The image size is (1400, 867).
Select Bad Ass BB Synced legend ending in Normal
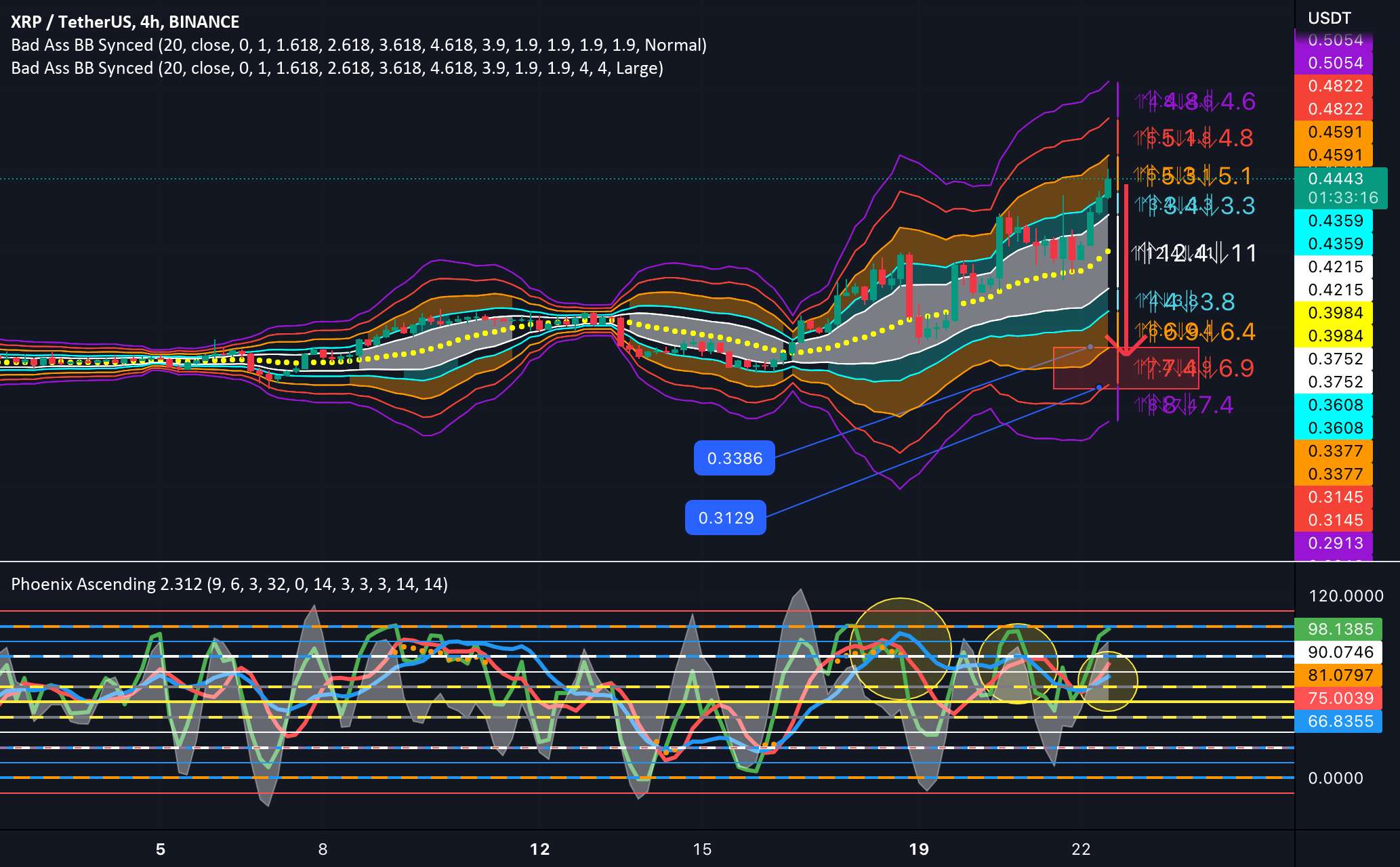point(359,45)
